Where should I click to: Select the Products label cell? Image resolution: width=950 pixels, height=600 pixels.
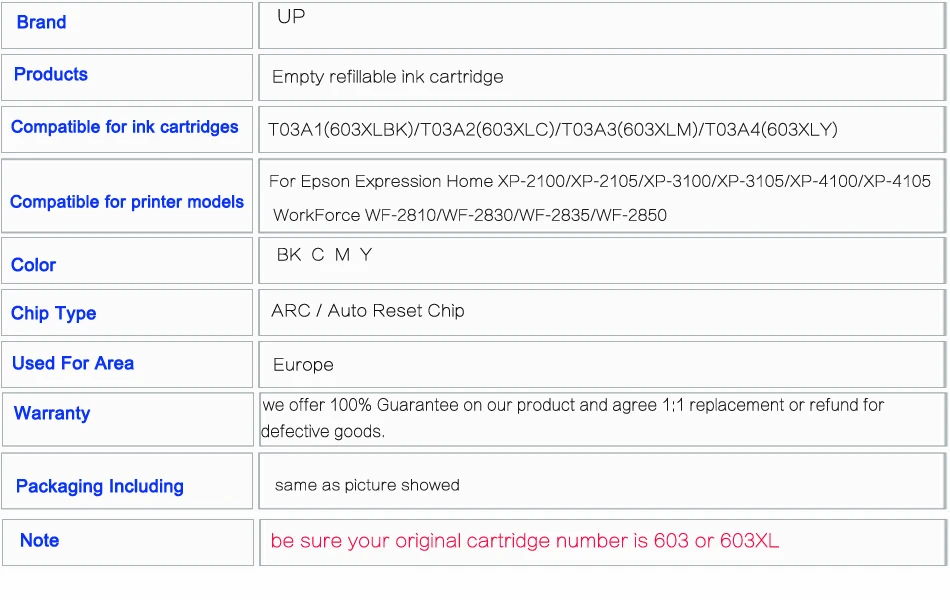point(51,75)
